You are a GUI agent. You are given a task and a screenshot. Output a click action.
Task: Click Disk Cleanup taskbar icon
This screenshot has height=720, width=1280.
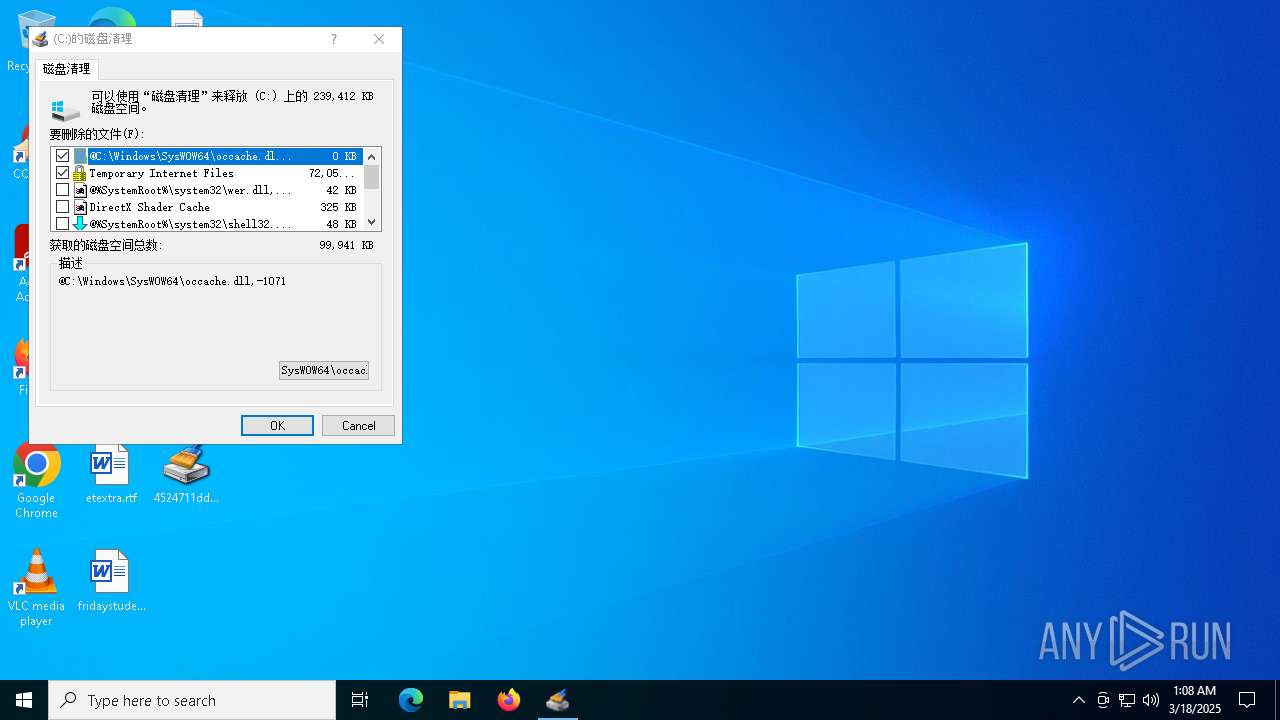pos(558,700)
